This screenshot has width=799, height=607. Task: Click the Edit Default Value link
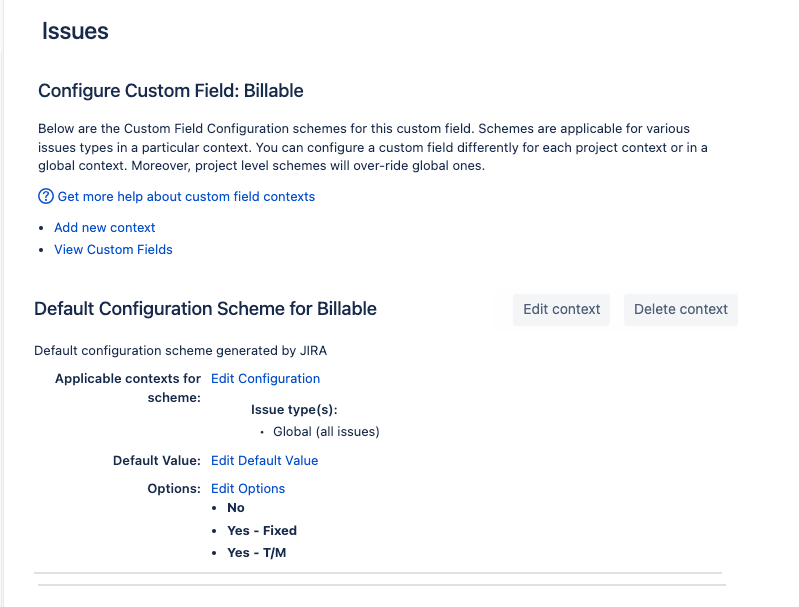pyautogui.click(x=264, y=461)
